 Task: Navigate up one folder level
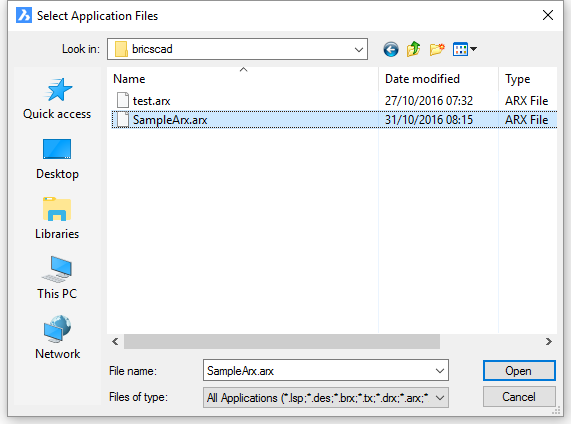[x=414, y=49]
